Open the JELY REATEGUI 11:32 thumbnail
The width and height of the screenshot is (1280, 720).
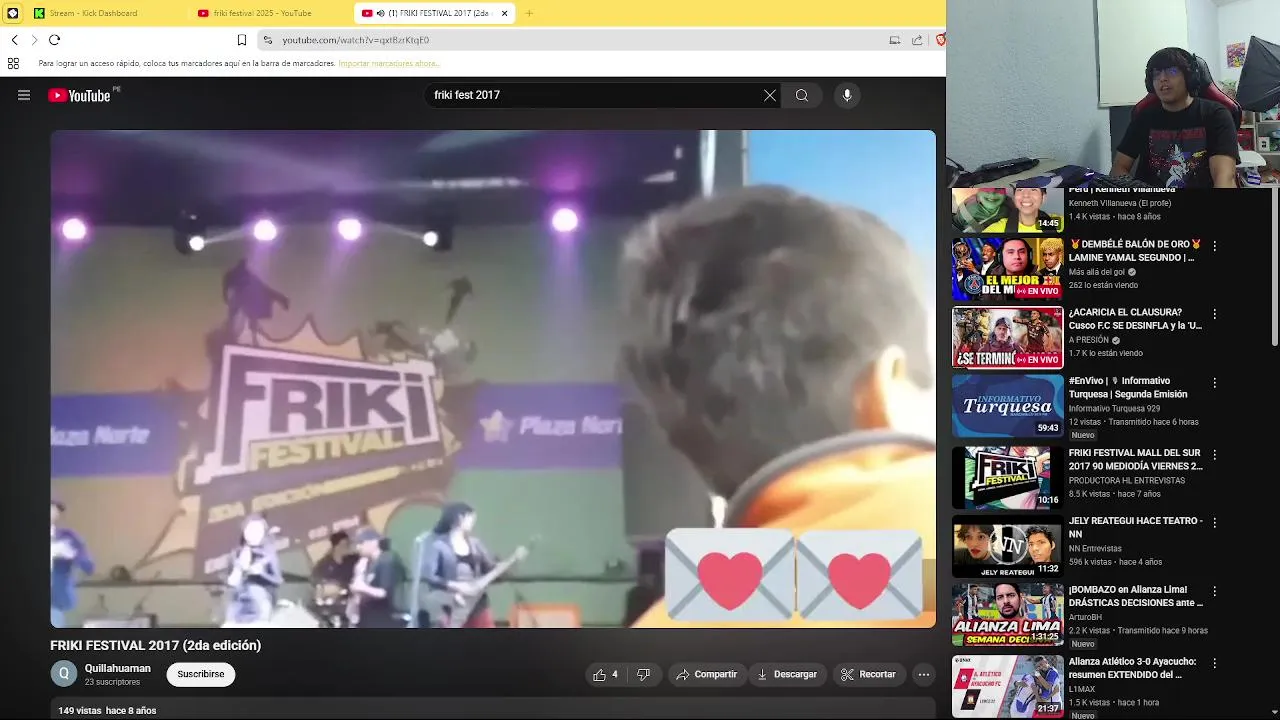1007,546
